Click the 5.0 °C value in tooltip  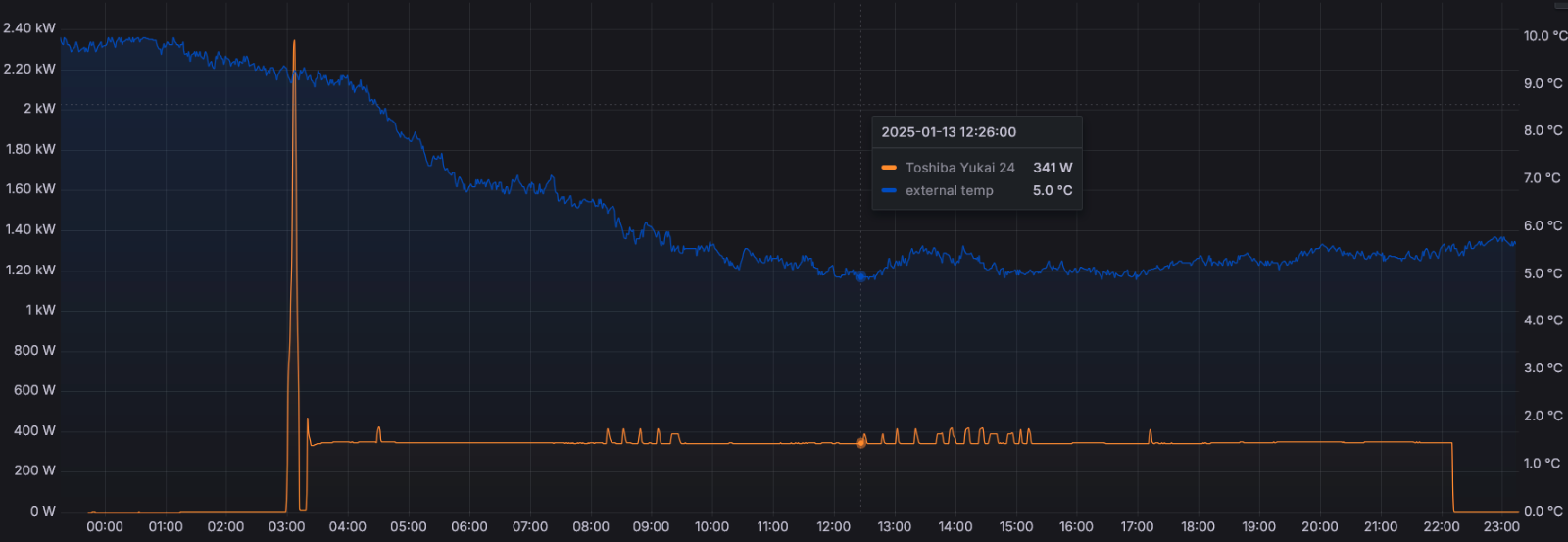pyautogui.click(x=1053, y=191)
